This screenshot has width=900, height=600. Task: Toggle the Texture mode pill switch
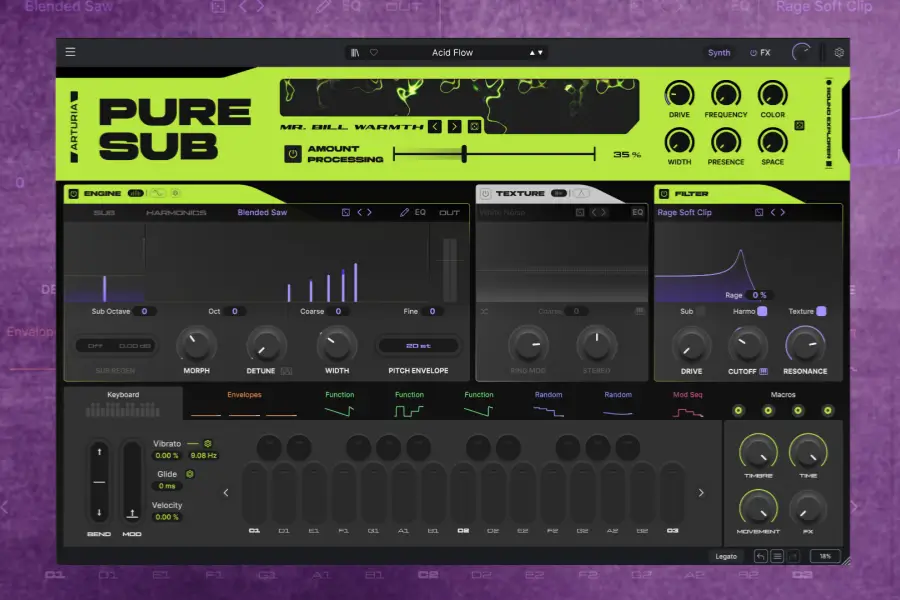click(x=558, y=193)
